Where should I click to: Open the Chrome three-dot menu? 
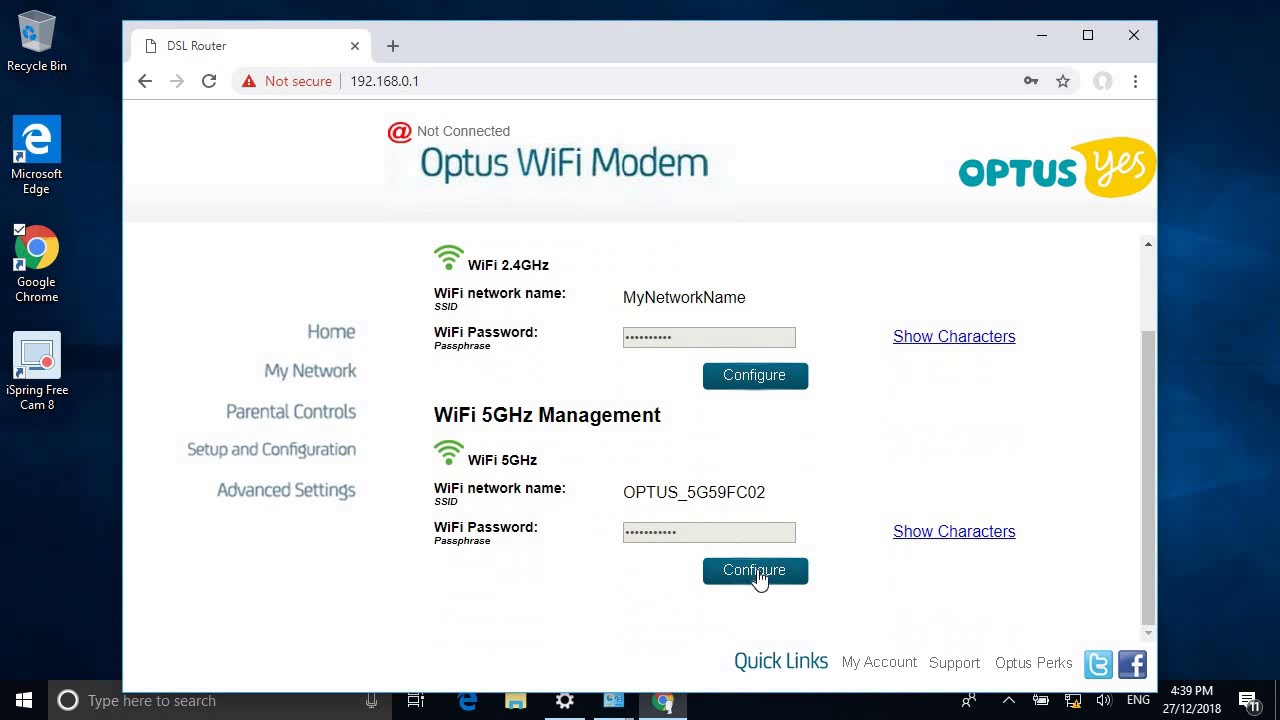[x=1135, y=81]
